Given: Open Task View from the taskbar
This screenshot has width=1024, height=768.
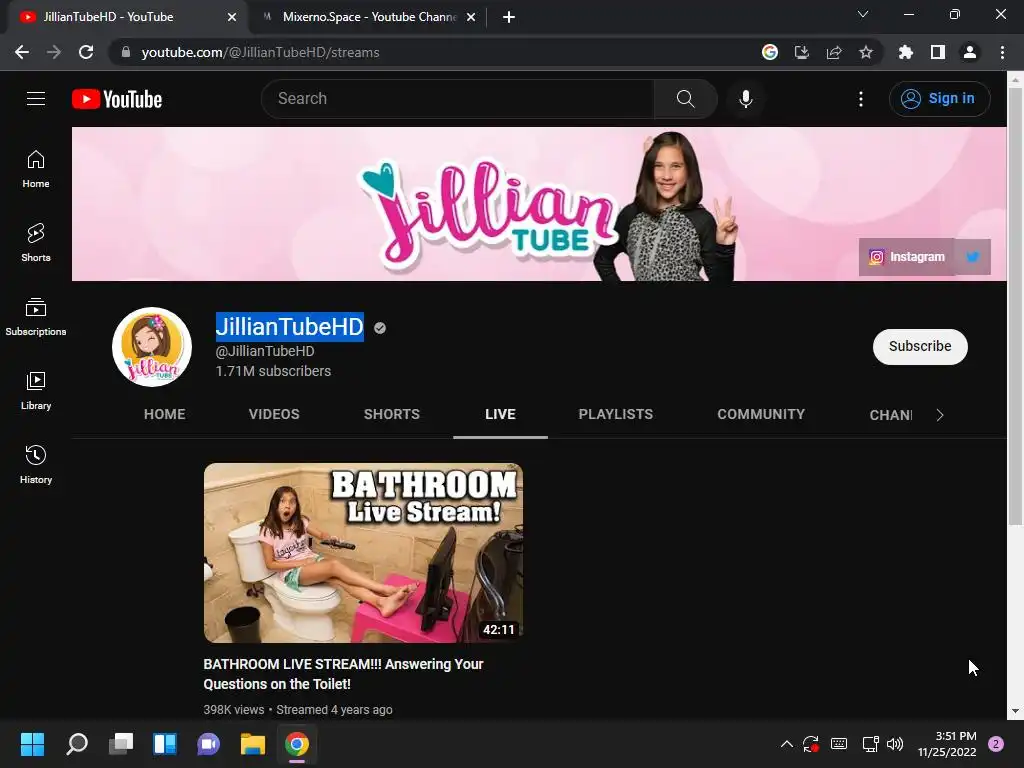Looking at the screenshot, I should [x=121, y=744].
